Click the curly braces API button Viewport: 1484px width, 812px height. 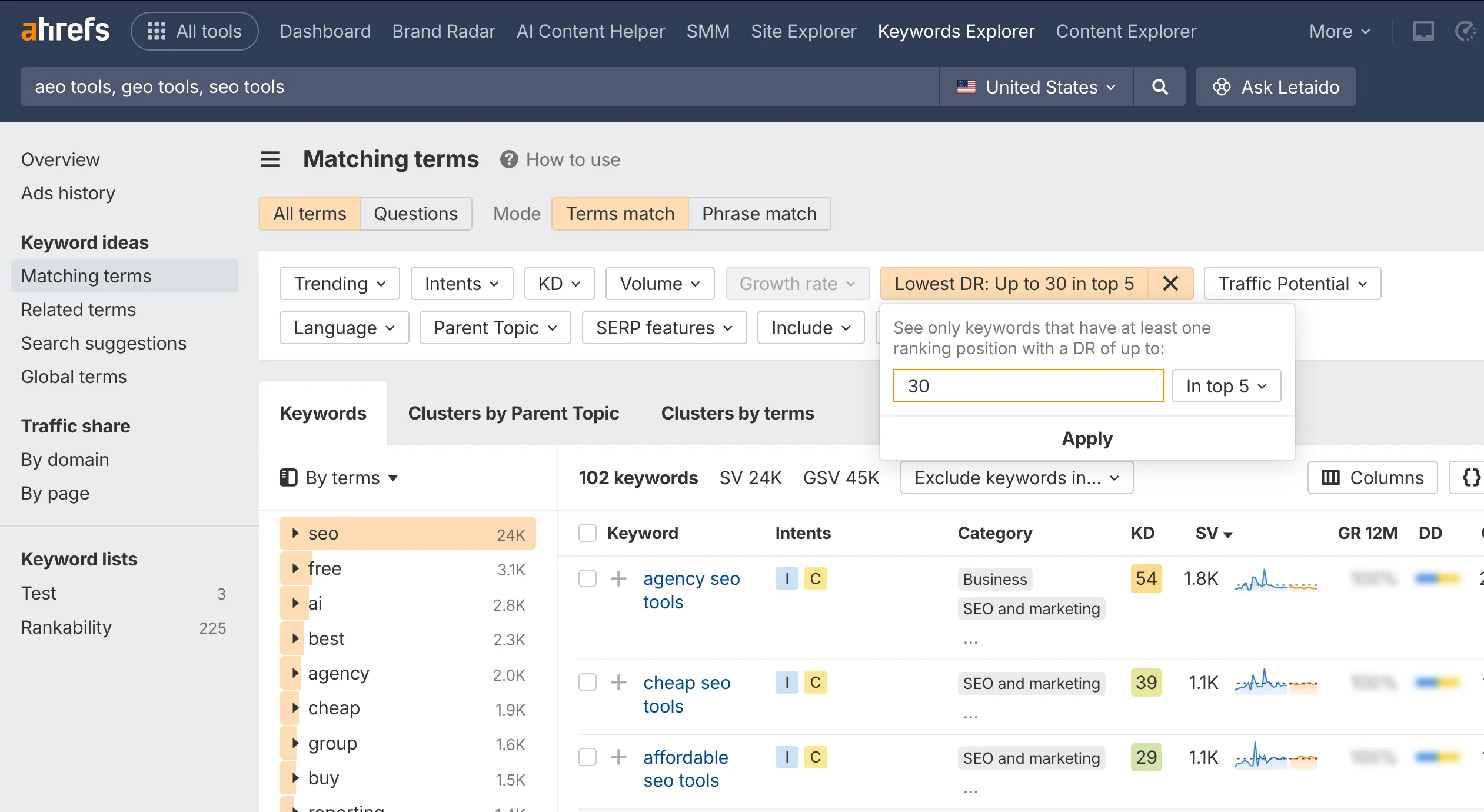[1470, 477]
